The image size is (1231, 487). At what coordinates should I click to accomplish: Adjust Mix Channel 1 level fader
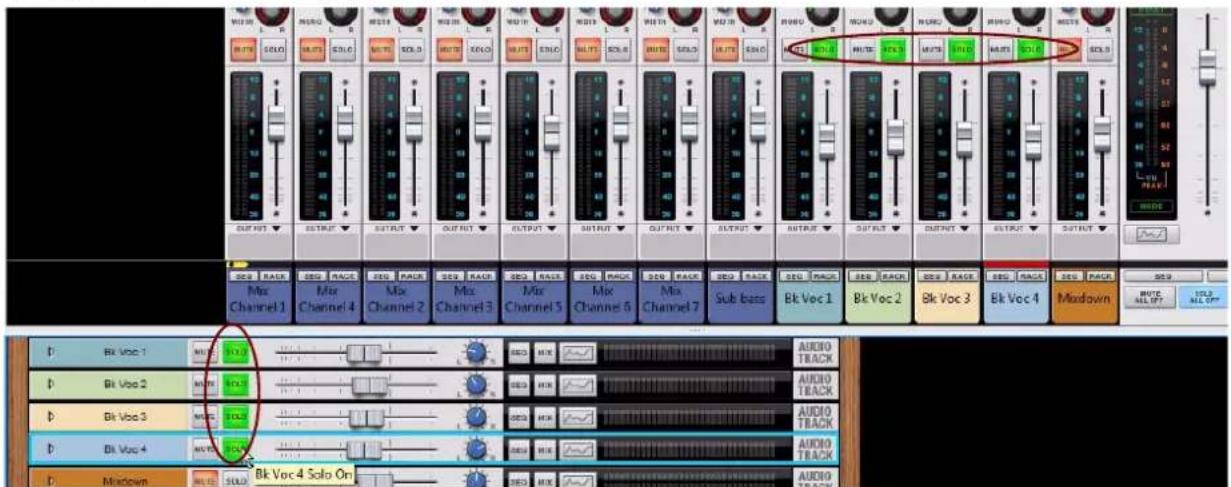click(276, 125)
